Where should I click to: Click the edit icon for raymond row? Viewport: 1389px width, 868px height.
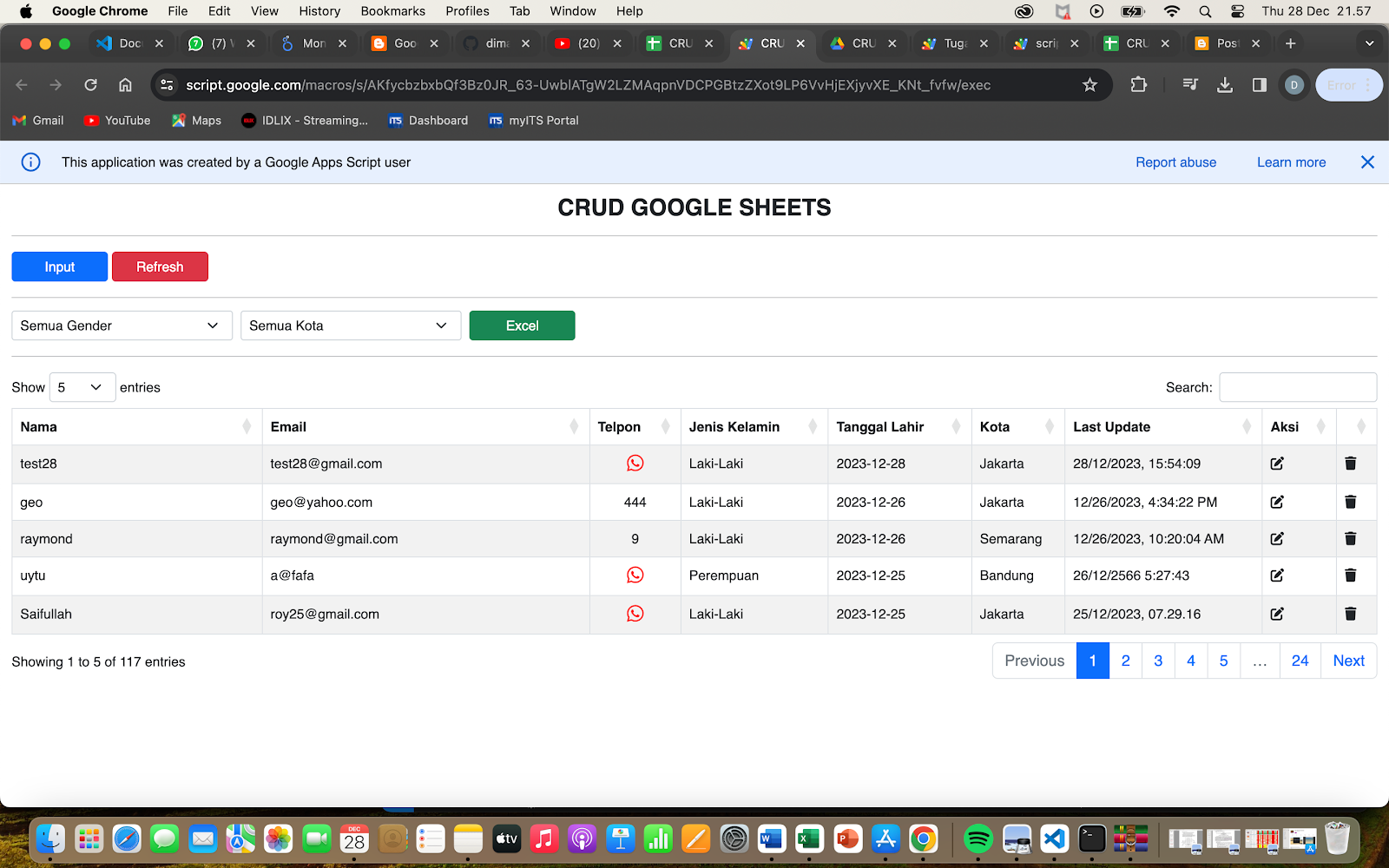1277,539
